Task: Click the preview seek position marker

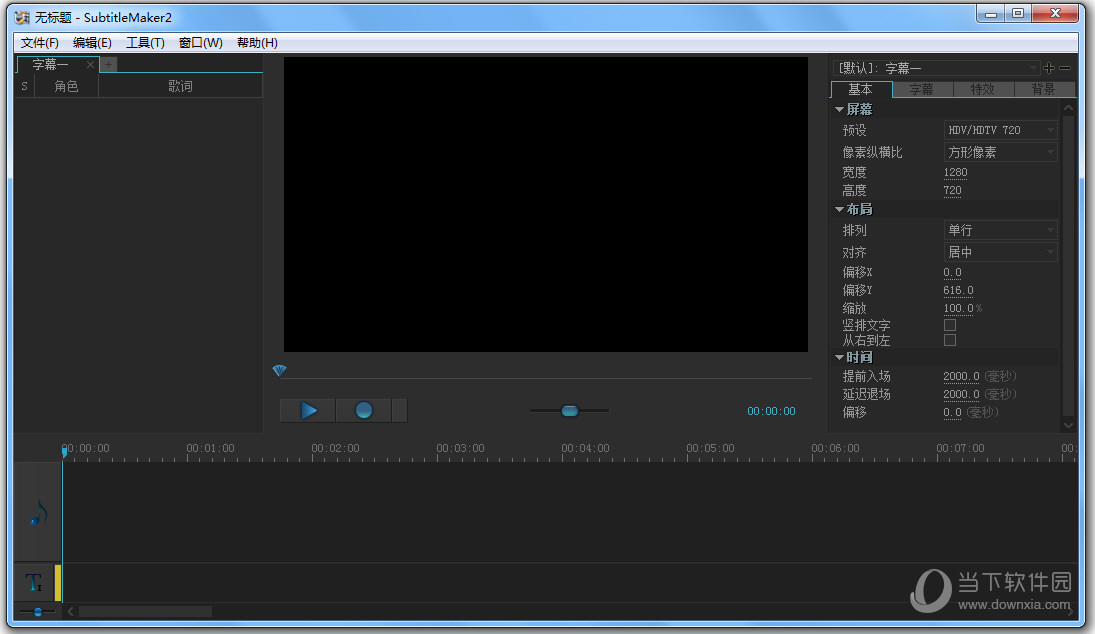Action: 279,370
